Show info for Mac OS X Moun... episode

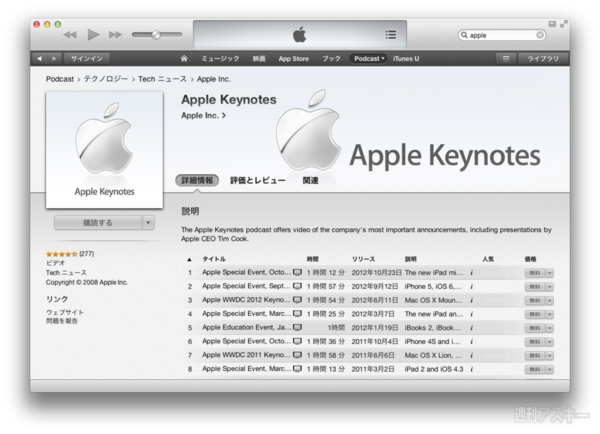coord(471,300)
